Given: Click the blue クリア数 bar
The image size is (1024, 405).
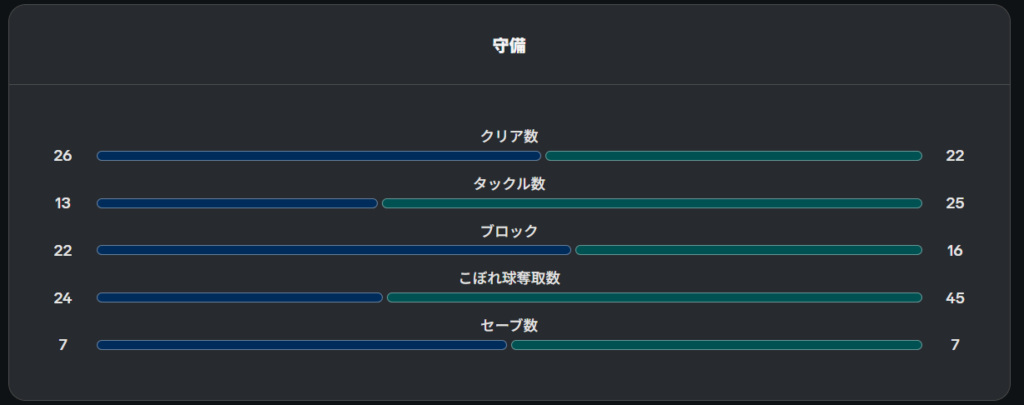Looking at the screenshot, I should coord(319,156).
